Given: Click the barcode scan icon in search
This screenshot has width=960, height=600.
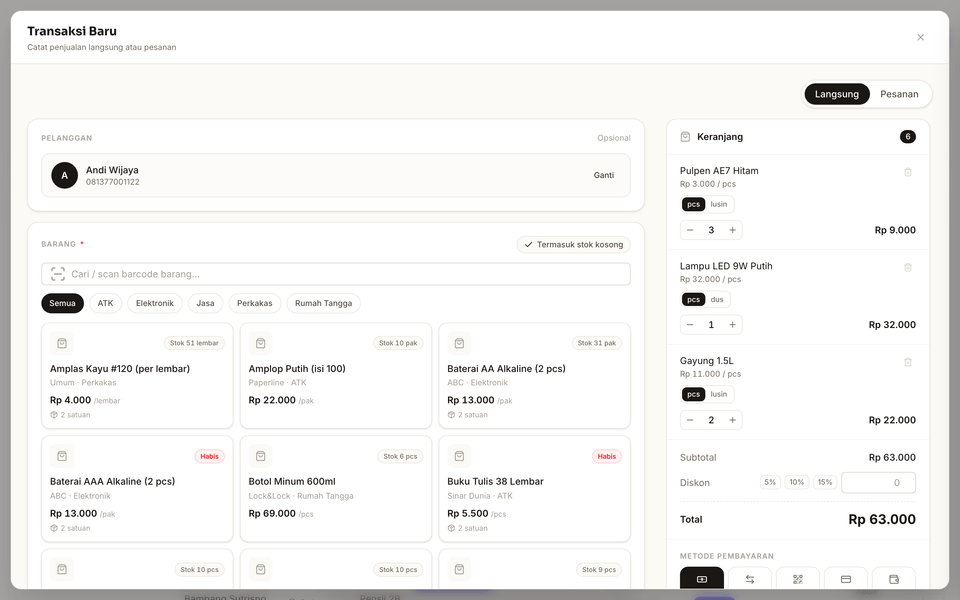Looking at the screenshot, I should tap(58, 274).
